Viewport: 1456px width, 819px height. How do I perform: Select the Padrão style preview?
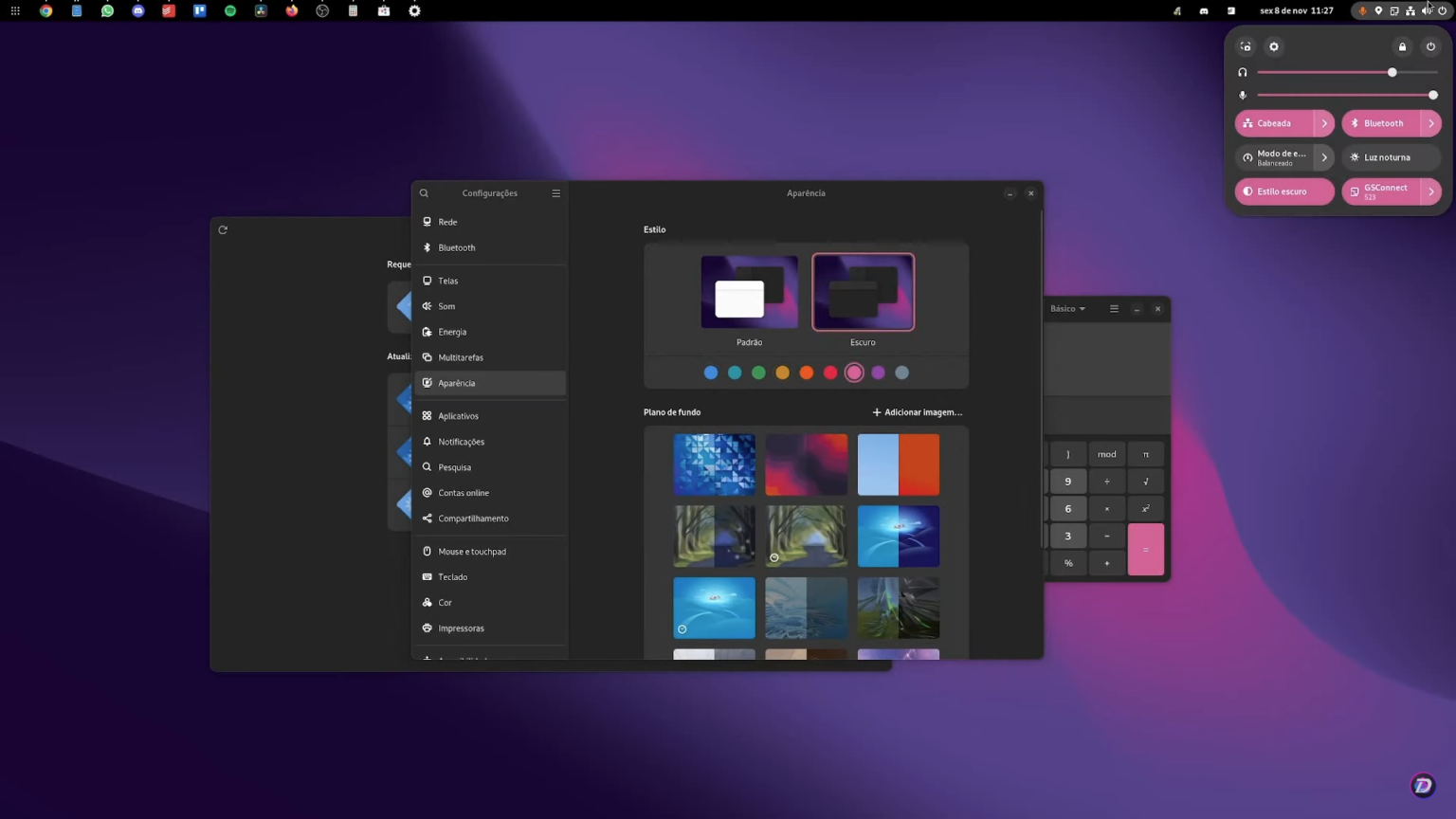[749, 292]
